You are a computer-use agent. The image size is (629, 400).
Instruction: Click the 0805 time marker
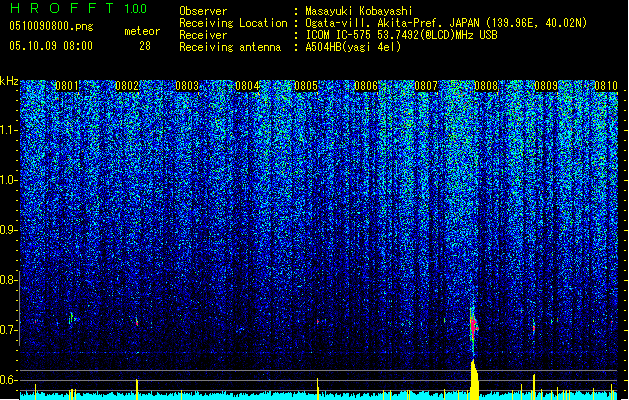tap(306, 85)
